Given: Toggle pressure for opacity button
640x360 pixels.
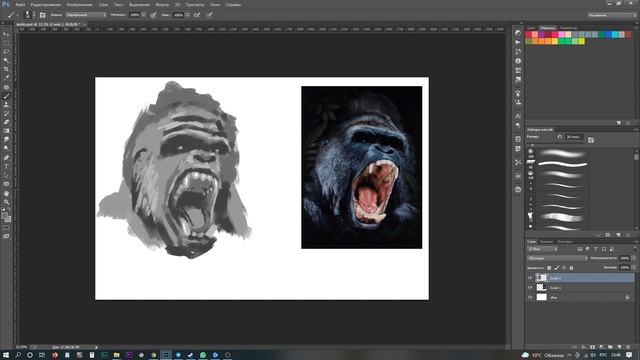Looking at the screenshot, I should [153, 15].
